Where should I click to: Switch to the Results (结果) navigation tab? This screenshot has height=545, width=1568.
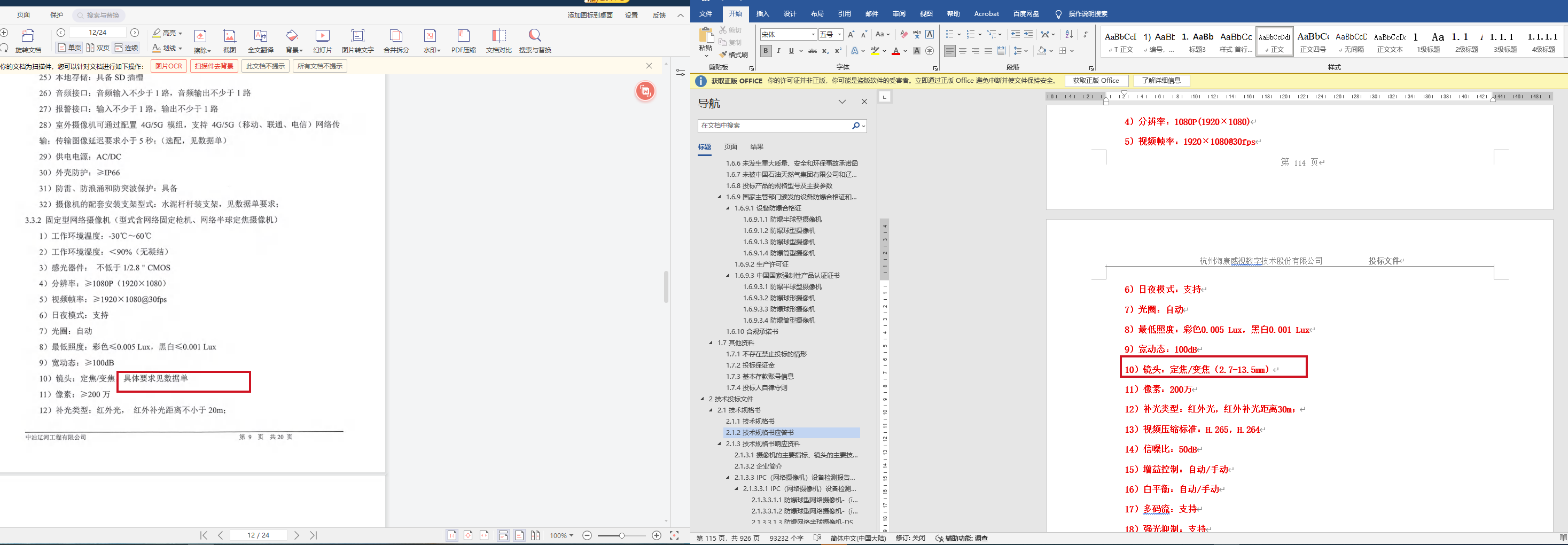point(756,147)
